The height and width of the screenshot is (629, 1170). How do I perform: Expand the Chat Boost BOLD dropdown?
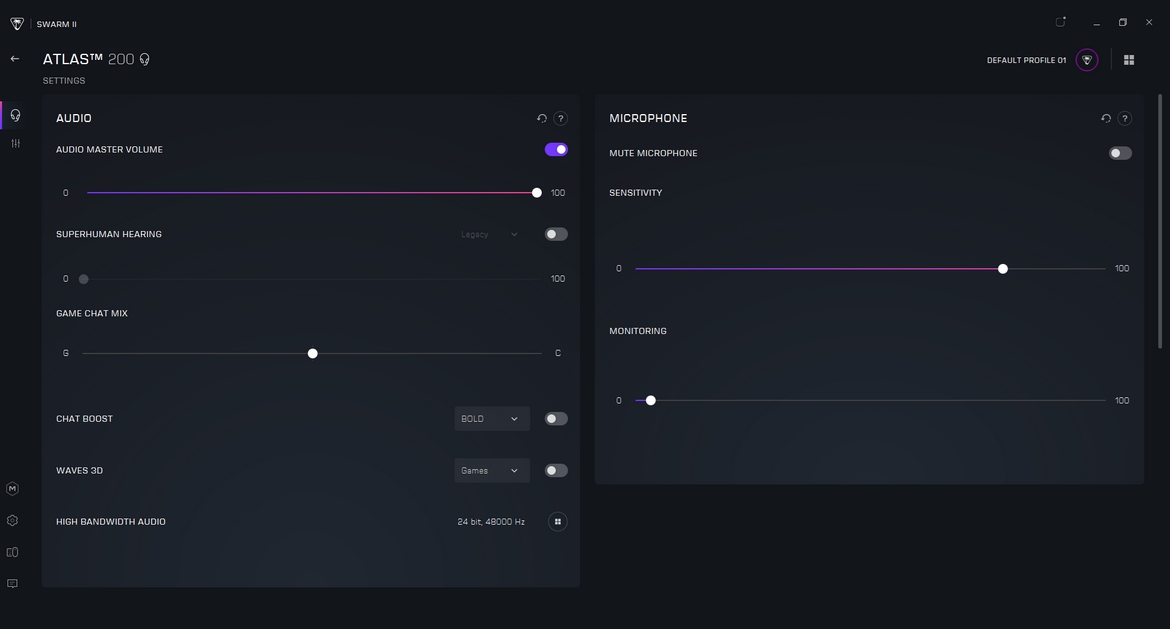pyautogui.click(x=492, y=419)
